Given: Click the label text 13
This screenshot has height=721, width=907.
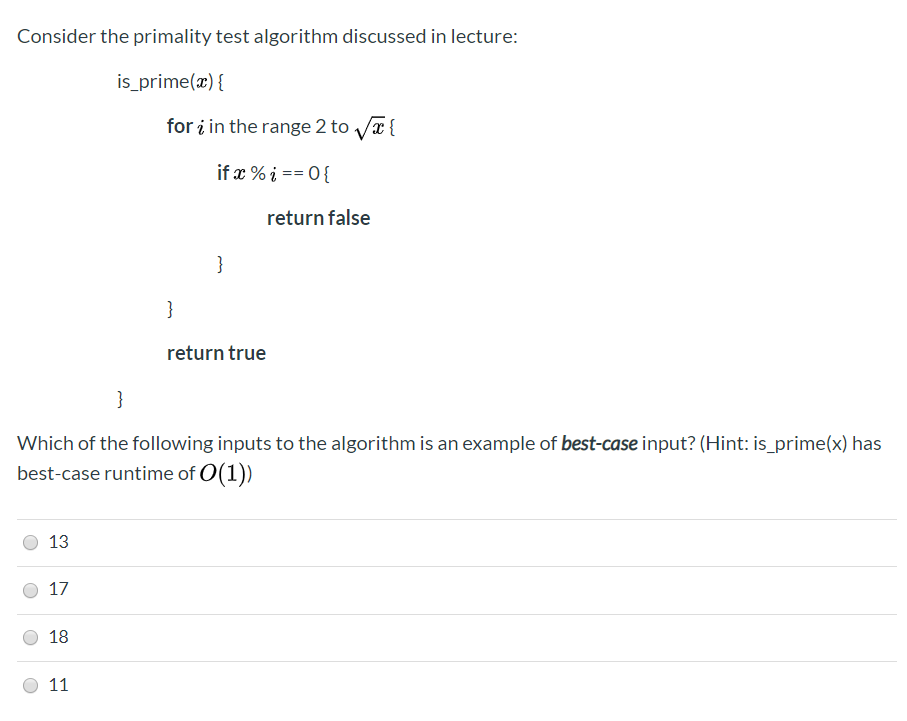Looking at the screenshot, I should point(57,542).
